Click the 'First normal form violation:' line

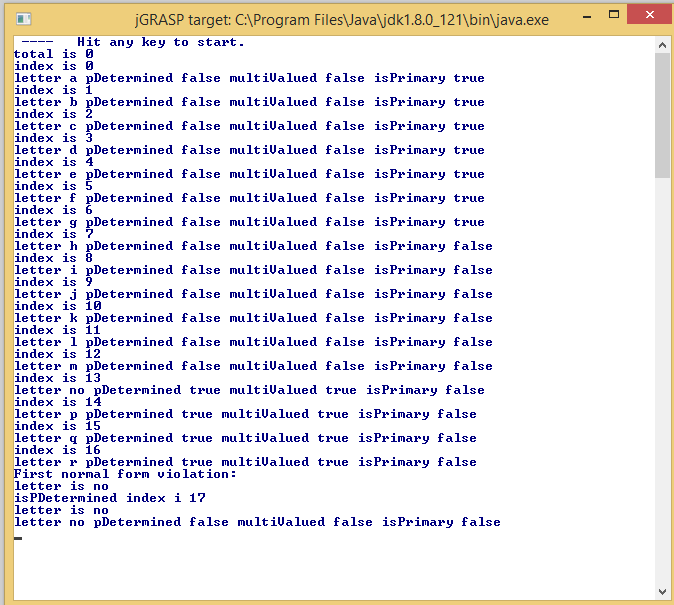click(125, 474)
